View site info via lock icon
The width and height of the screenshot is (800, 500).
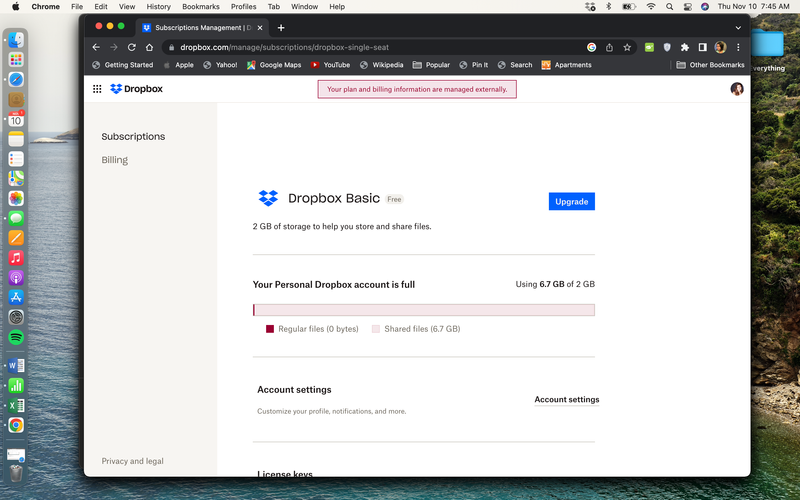171,47
